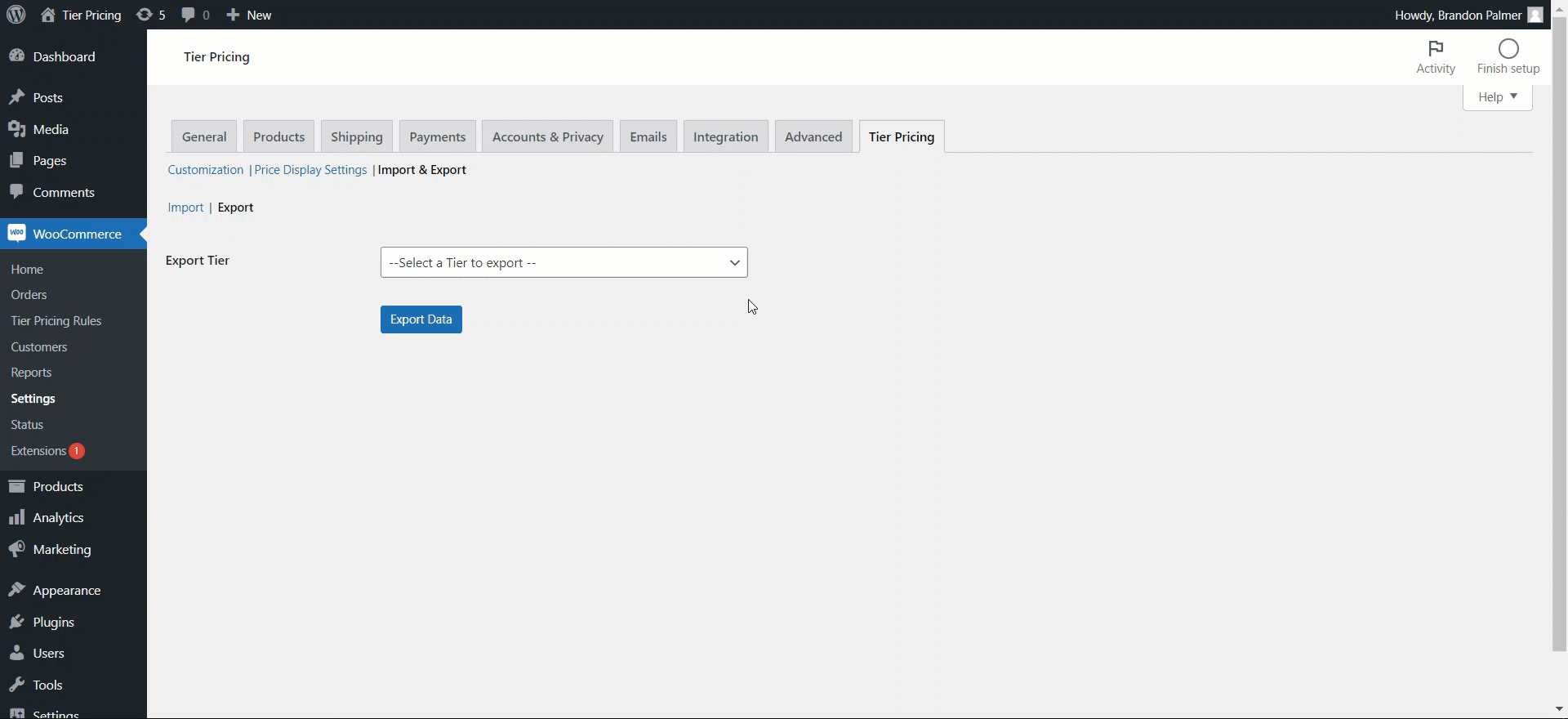Click the Marketing megaphone icon
The width and height of the screenshot is (1568, 719).
coord(16,549)
